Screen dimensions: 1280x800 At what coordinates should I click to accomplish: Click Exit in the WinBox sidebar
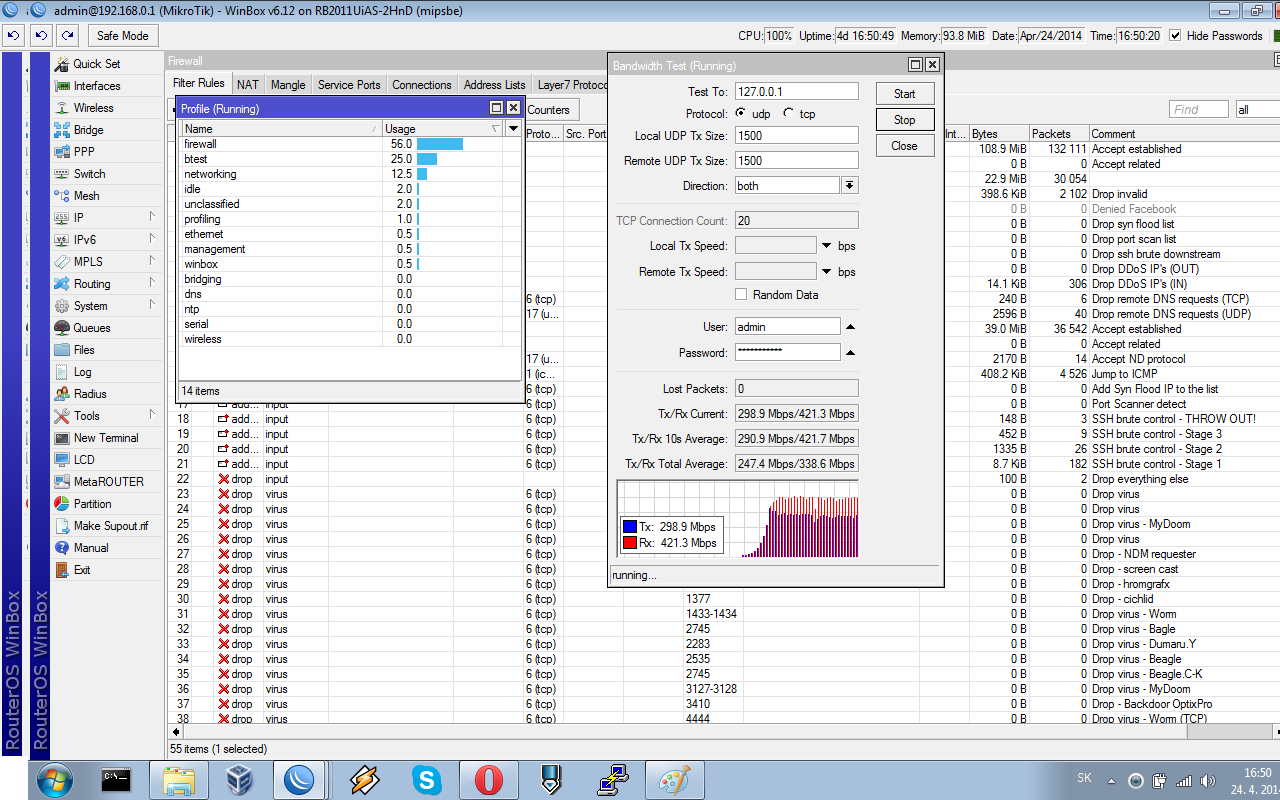tap(82, 570)
